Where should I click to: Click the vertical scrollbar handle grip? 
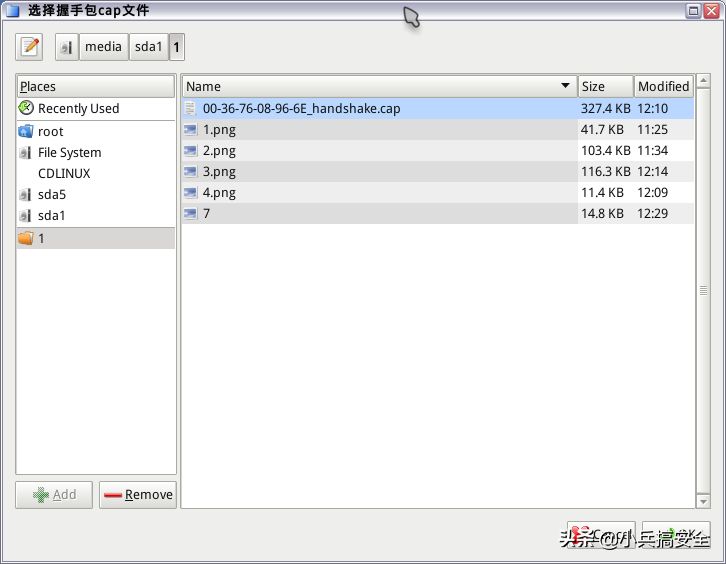[x=703, y=290]
